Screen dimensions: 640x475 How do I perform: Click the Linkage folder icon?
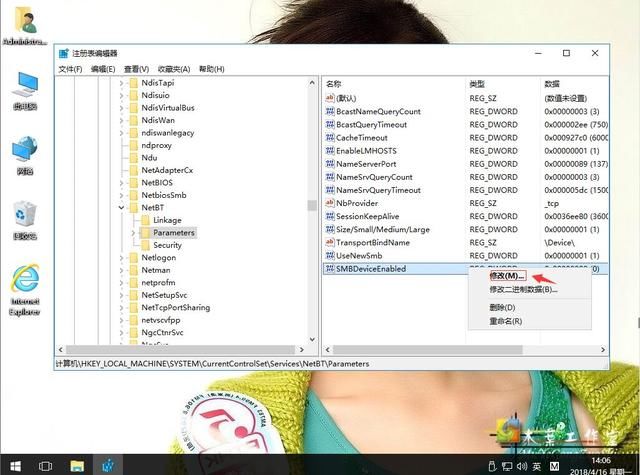145,220
